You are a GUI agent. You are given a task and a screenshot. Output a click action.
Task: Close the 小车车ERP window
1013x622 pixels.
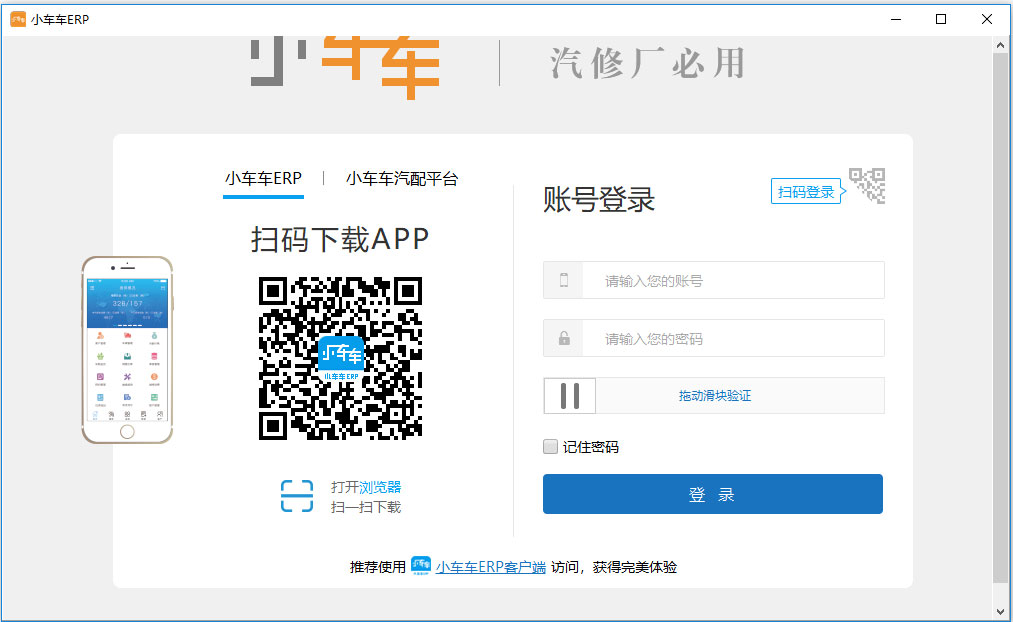987,19
